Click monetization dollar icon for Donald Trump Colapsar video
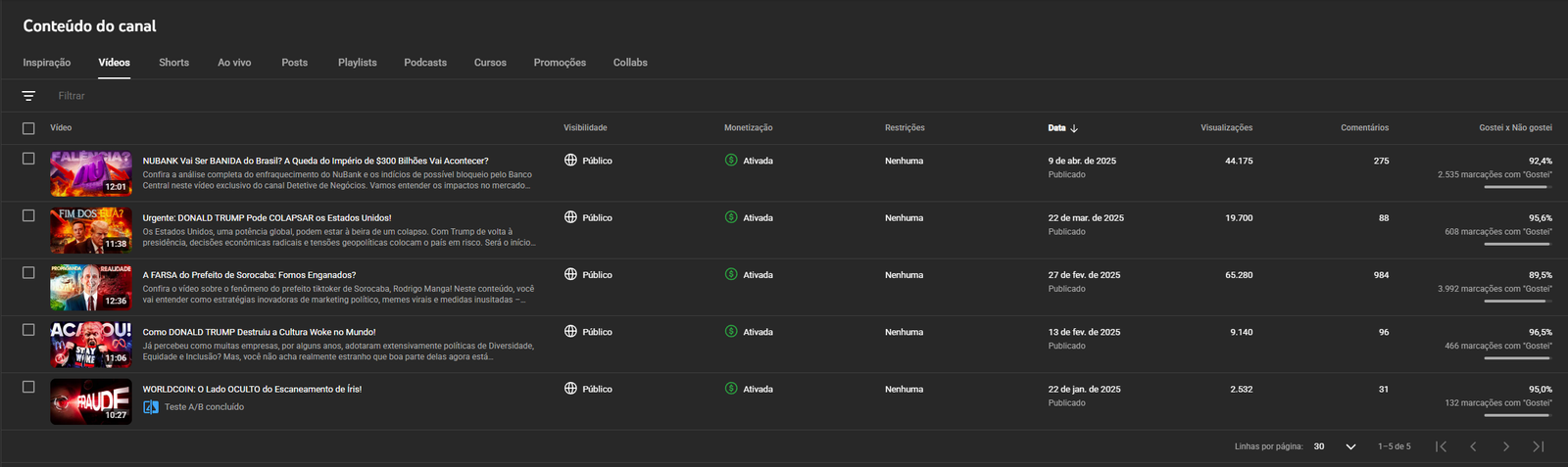 point(731,217)
